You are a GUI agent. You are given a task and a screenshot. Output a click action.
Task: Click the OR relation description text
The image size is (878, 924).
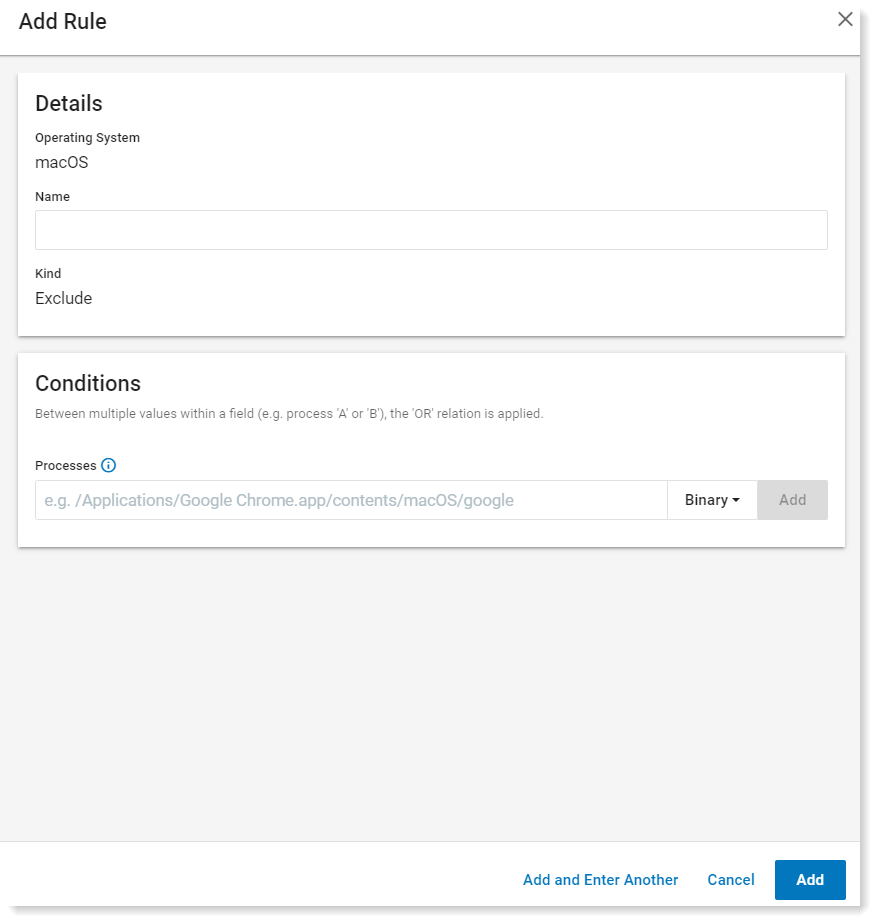click(289, 414)
